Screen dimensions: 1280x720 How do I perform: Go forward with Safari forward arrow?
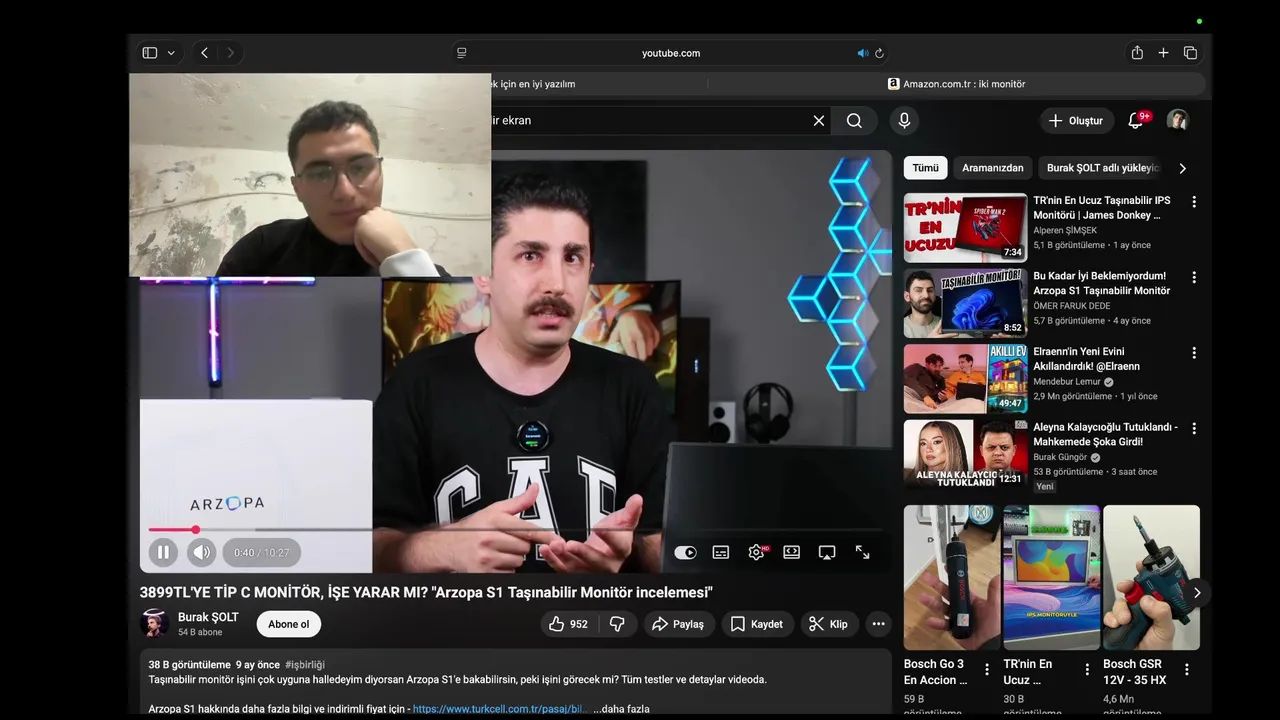coord(231,53)
